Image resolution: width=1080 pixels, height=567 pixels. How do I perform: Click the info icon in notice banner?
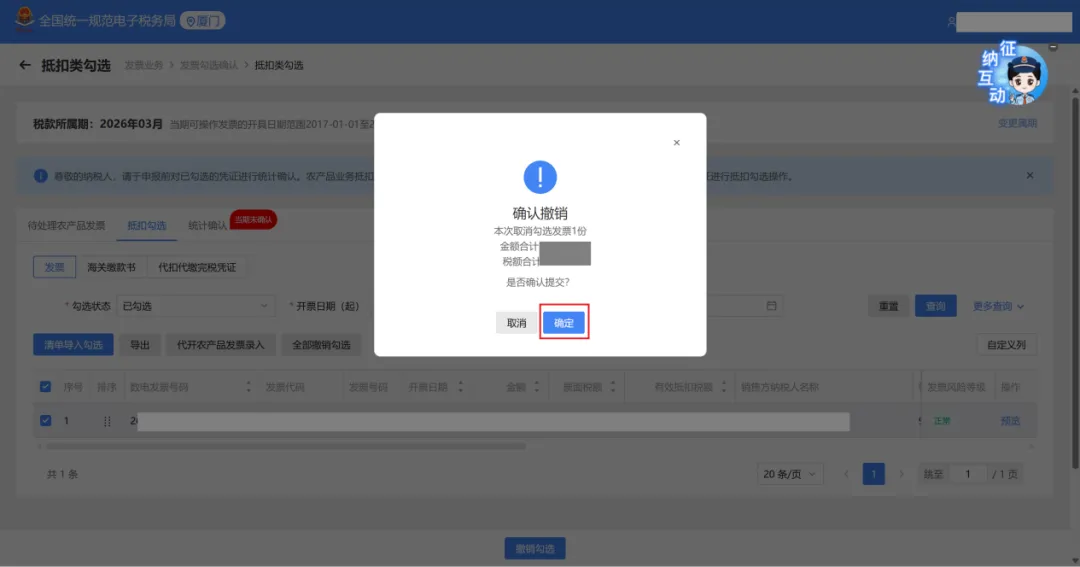tap(41, 176)
